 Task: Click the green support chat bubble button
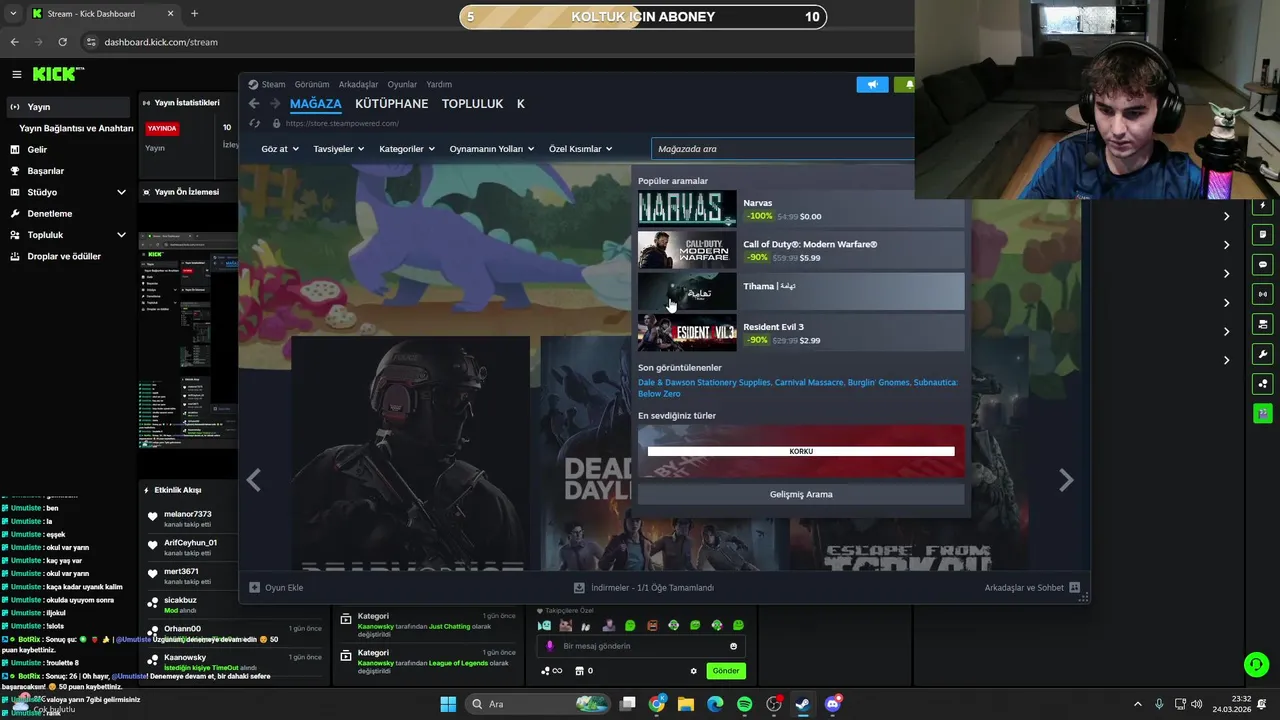pyautogui.click(x=1255, y=664)
